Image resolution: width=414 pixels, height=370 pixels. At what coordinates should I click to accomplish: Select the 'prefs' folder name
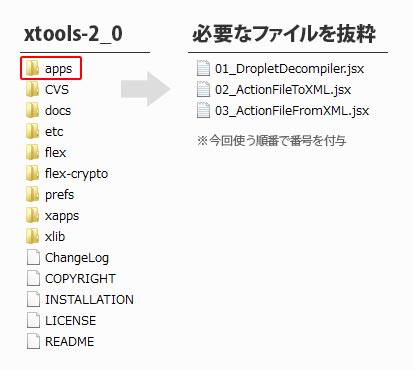click(x=59, y=195)
